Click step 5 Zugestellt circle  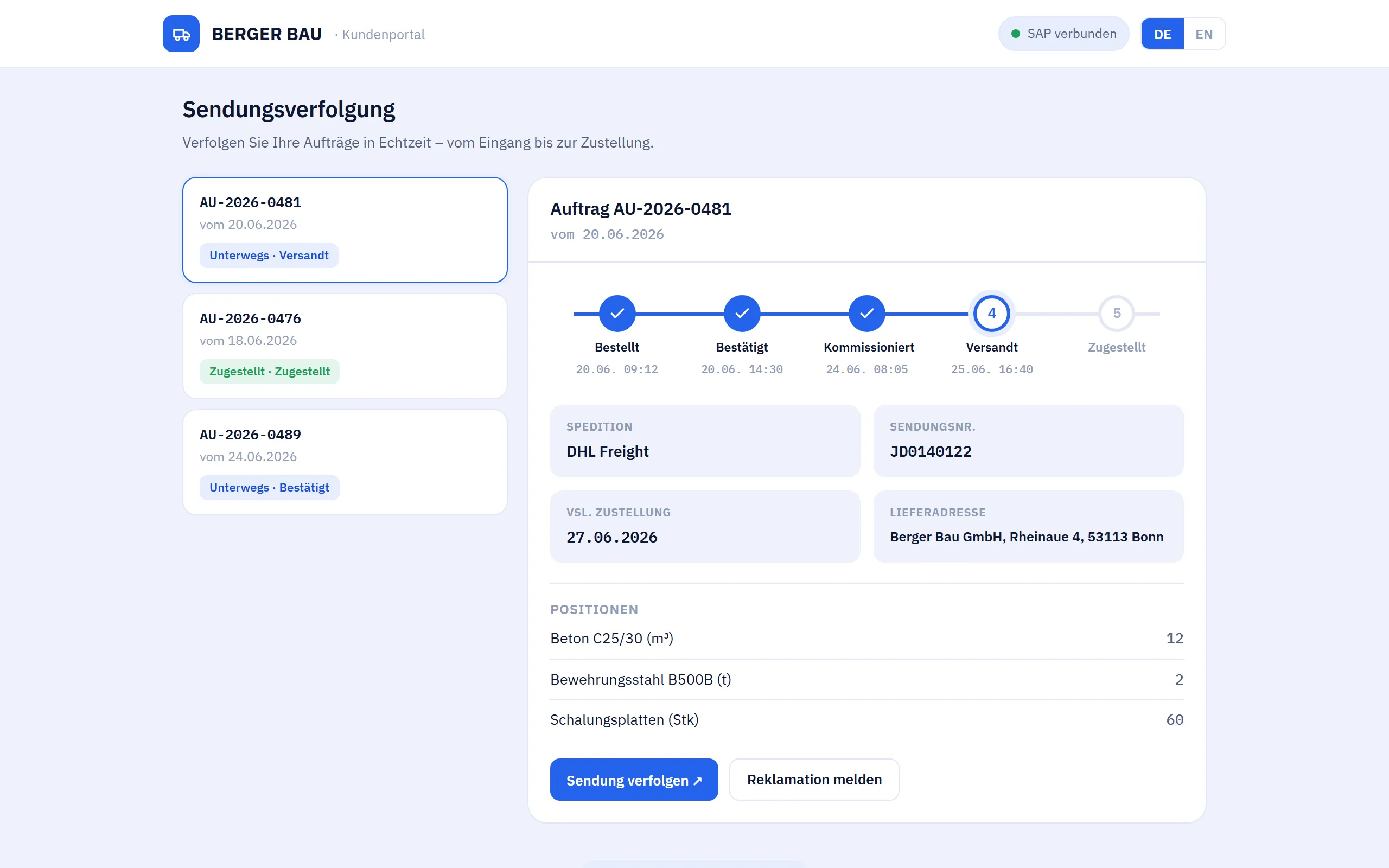[1117, 314]
